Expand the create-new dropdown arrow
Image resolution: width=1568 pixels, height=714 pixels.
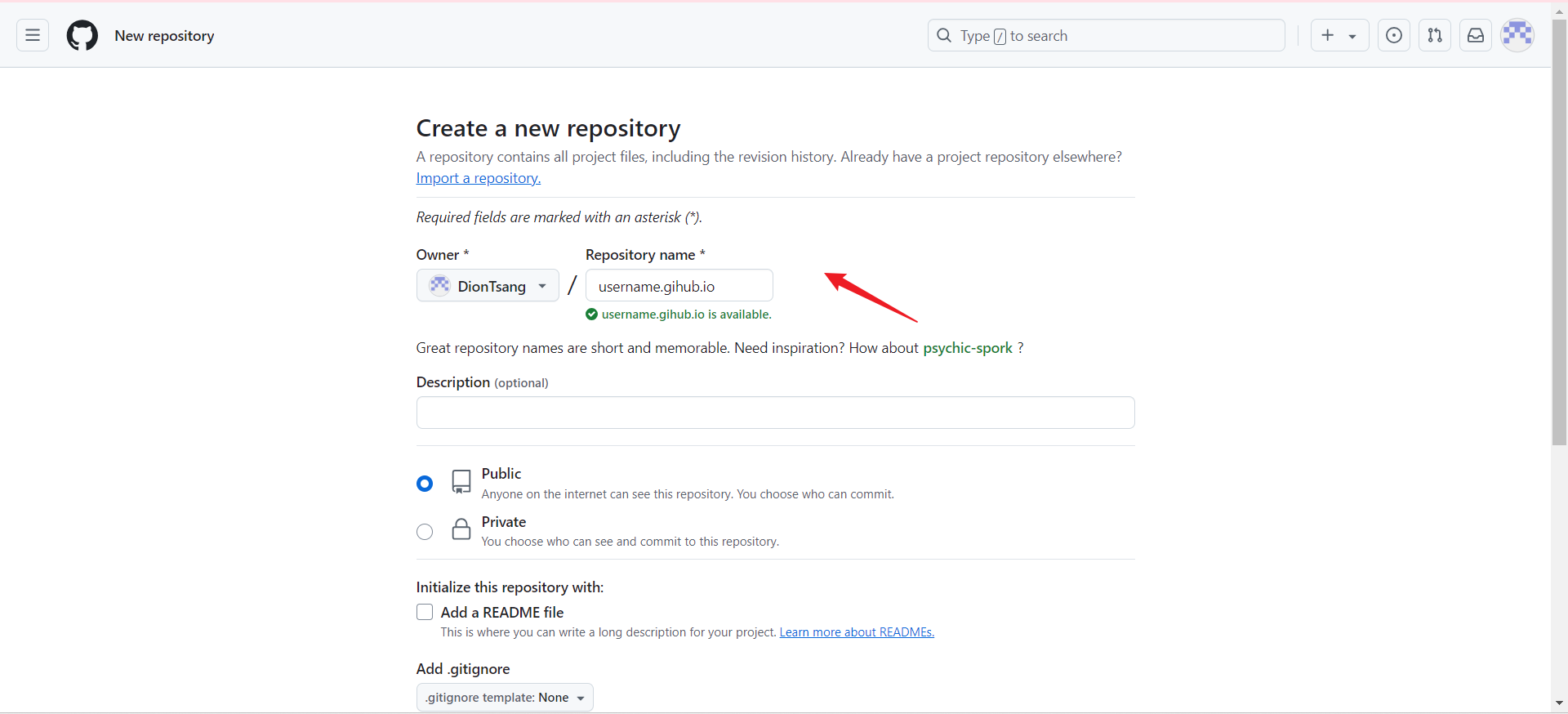[x=1352, y=36]
